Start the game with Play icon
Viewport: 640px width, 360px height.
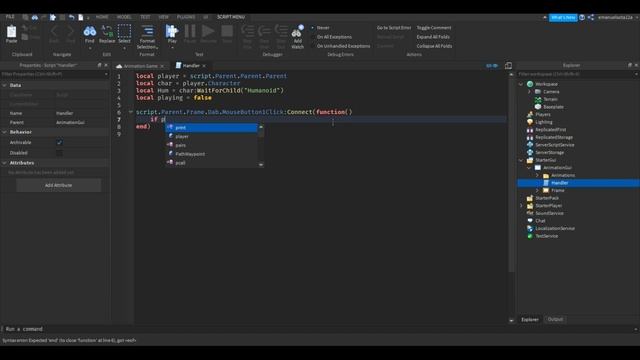(172, 31)
